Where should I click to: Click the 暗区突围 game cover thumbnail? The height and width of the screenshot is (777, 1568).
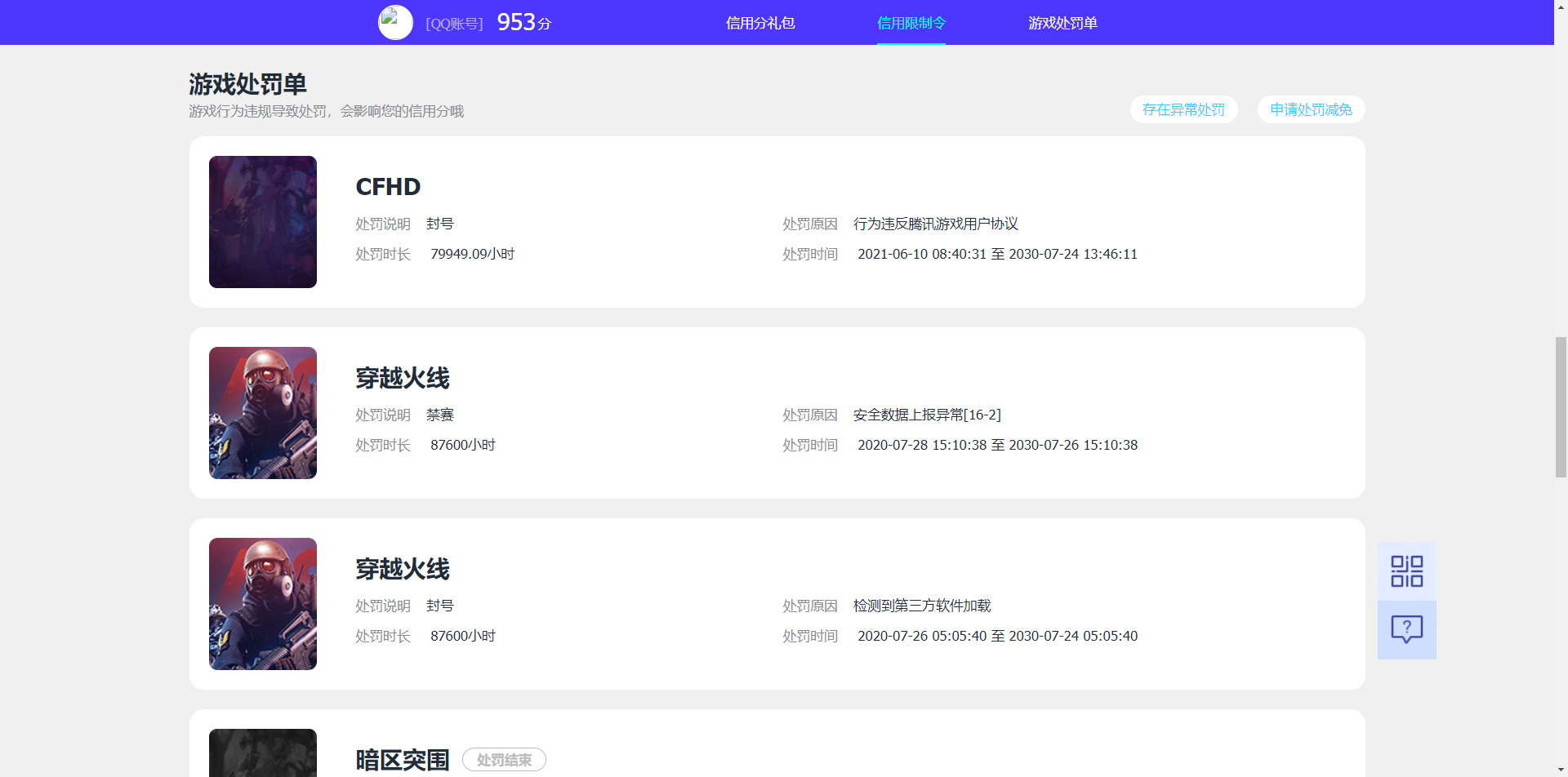point(263,753)
